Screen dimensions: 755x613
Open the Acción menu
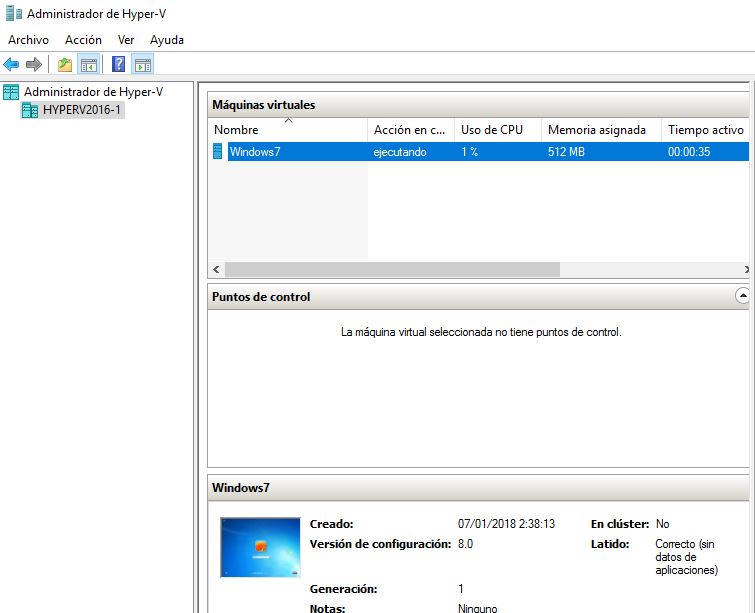coord(83,40)
